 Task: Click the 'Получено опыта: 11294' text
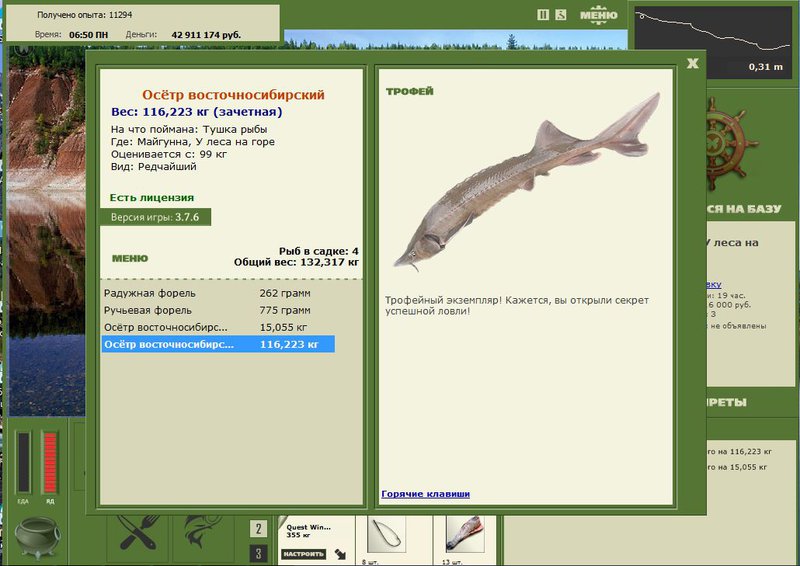click(84, 15)
